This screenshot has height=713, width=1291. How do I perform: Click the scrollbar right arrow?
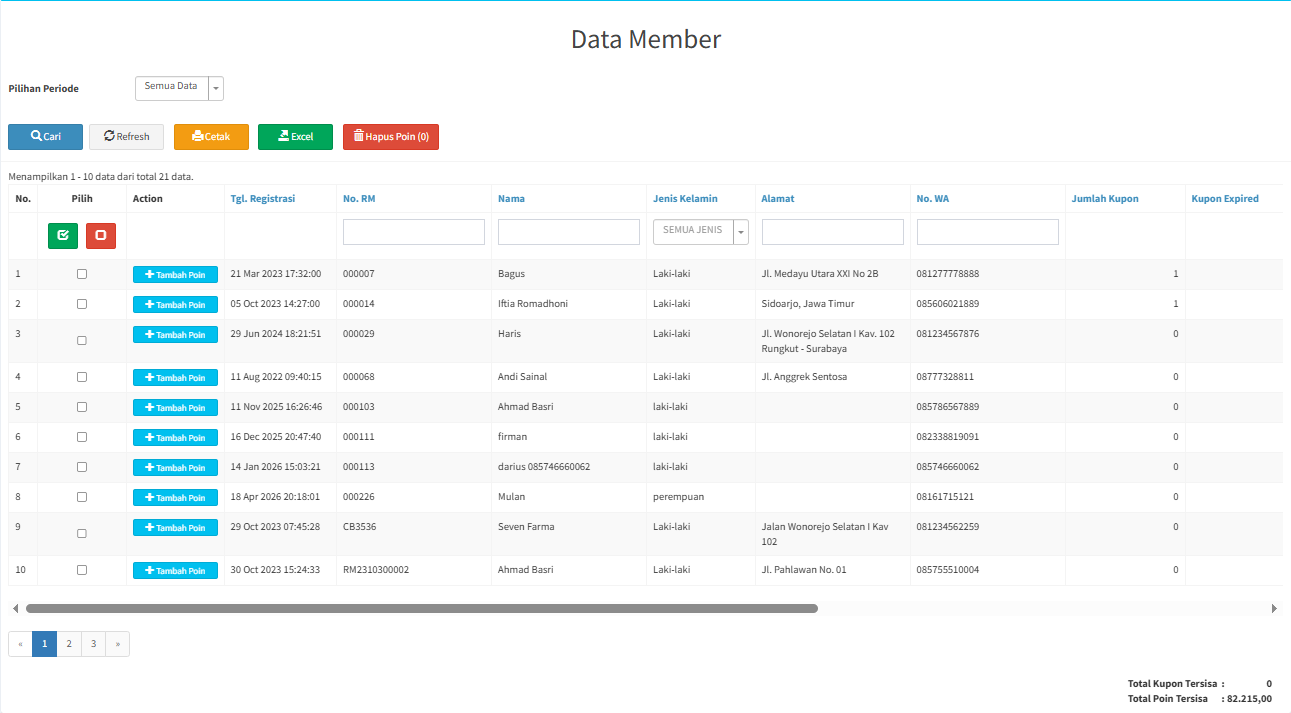click(1274, 608)
